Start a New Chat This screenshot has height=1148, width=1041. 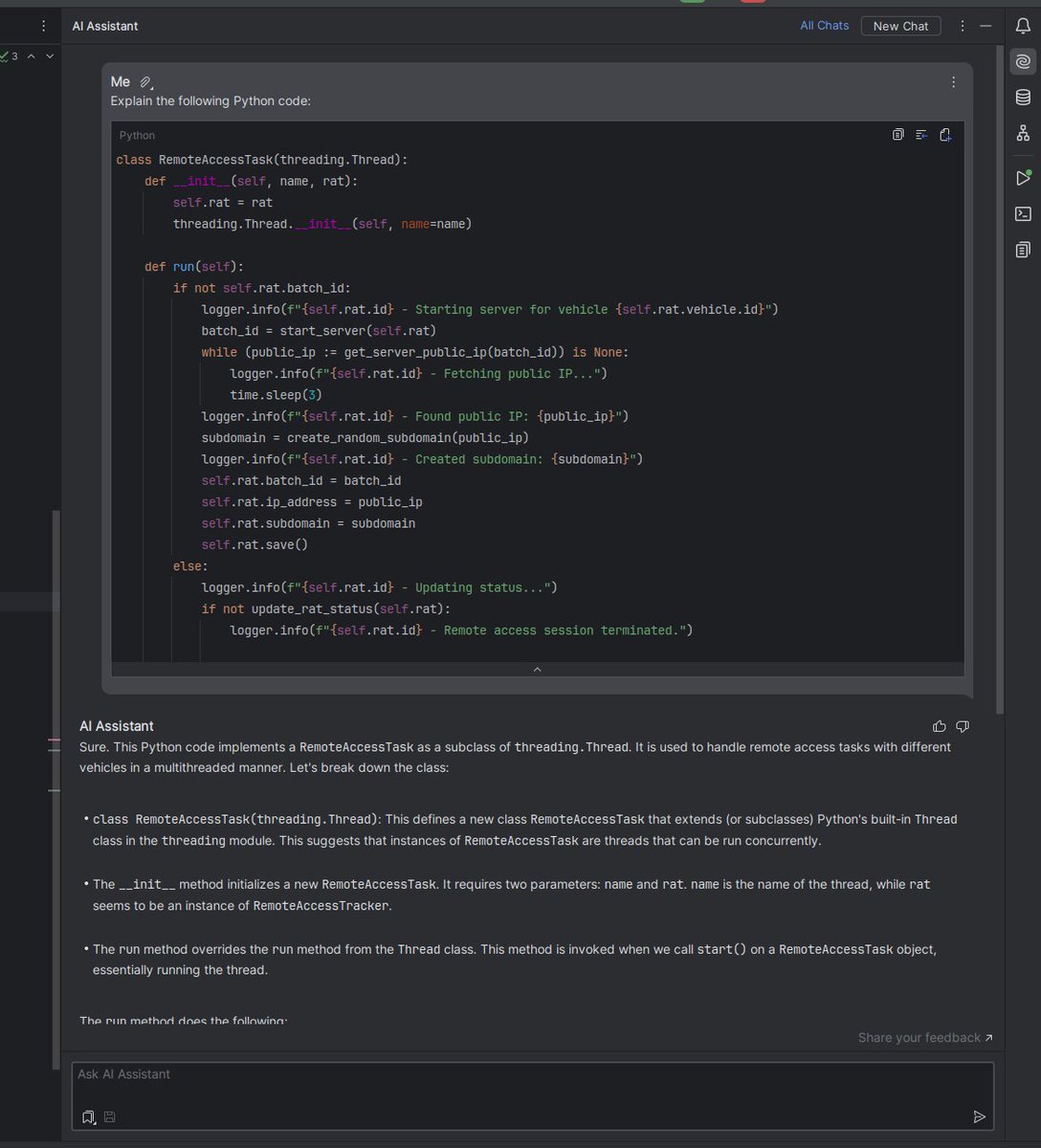(900, 26)
